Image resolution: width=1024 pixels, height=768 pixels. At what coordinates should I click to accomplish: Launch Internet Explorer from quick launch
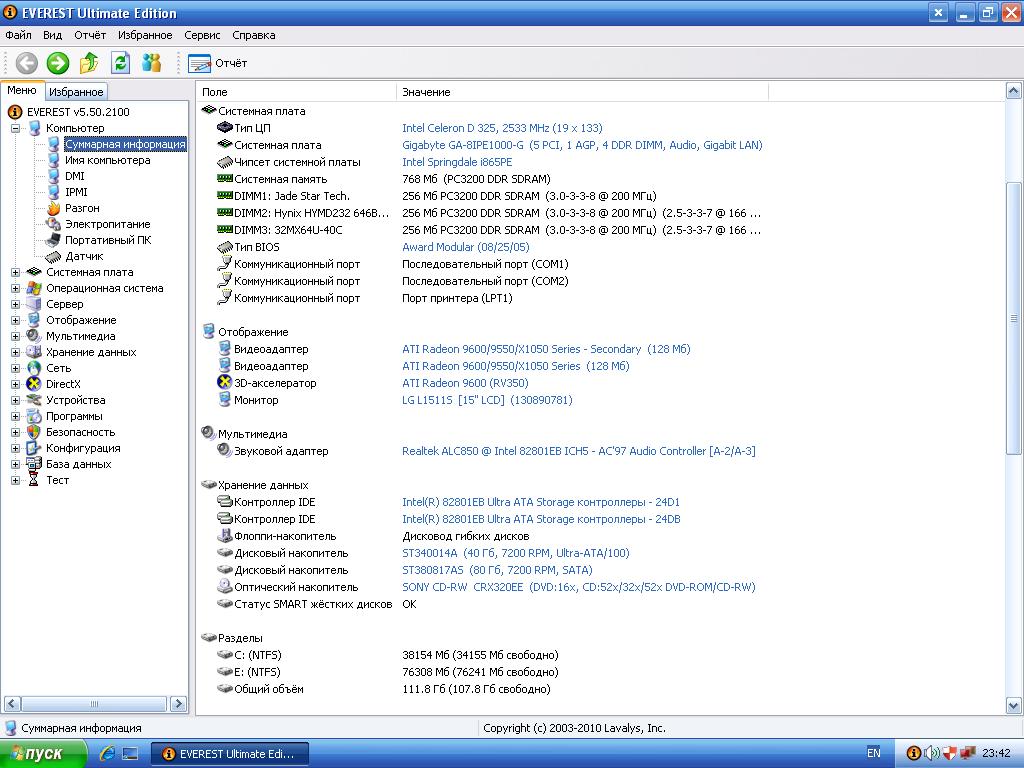coord(107,754)
